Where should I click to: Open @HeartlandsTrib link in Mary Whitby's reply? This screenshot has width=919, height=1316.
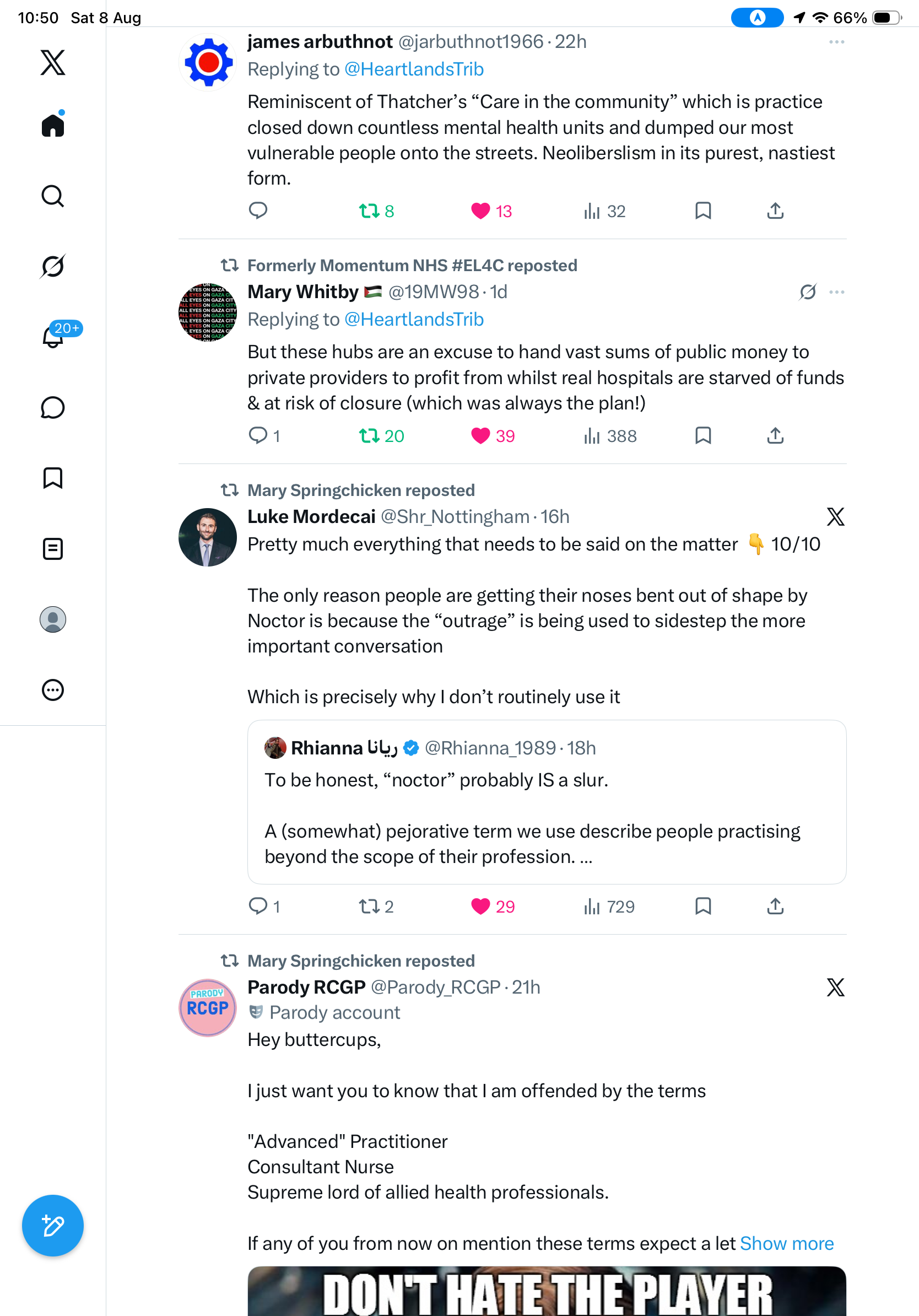coord(414,319)
